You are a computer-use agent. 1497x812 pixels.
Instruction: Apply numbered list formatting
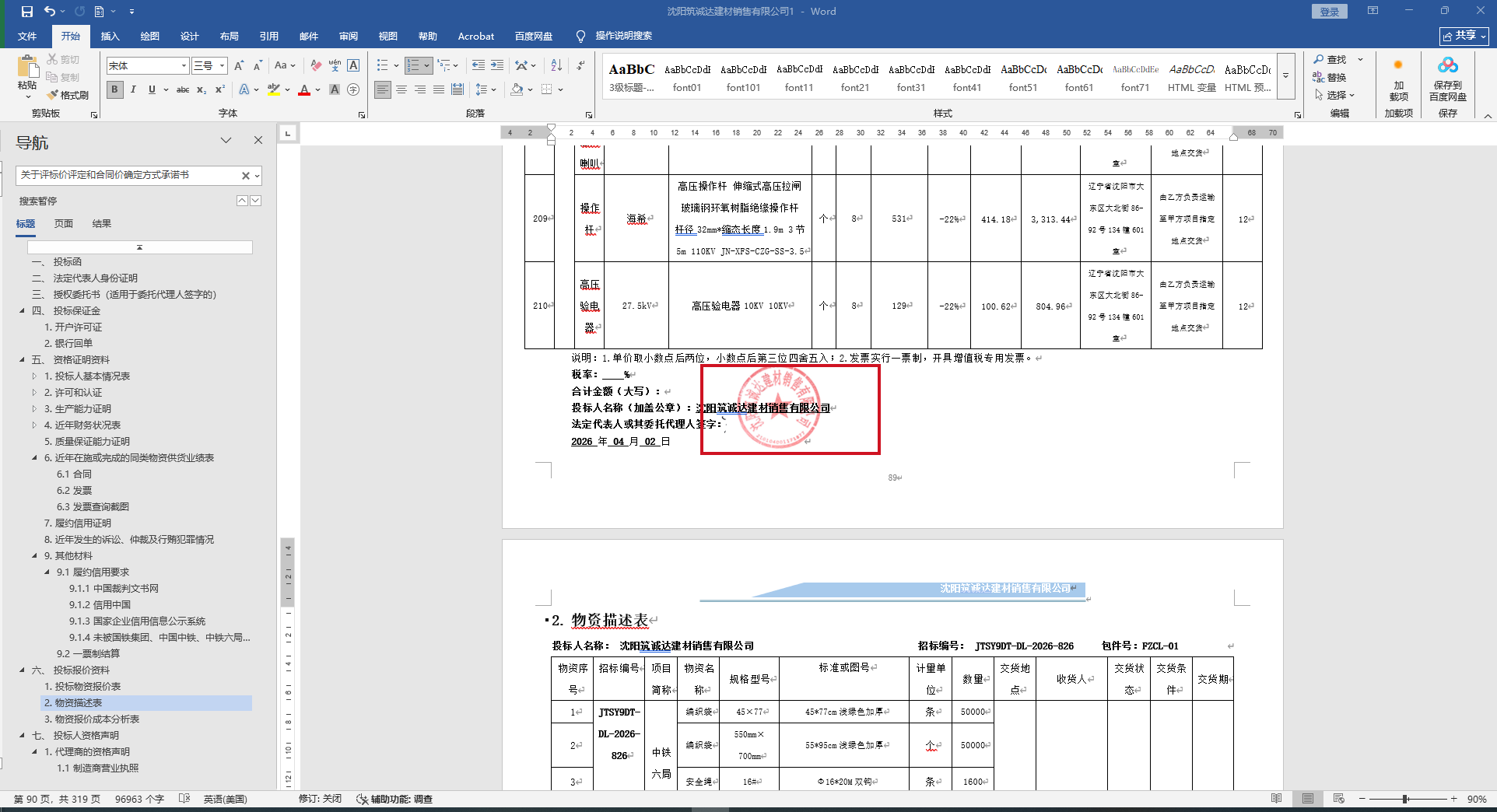414,66
